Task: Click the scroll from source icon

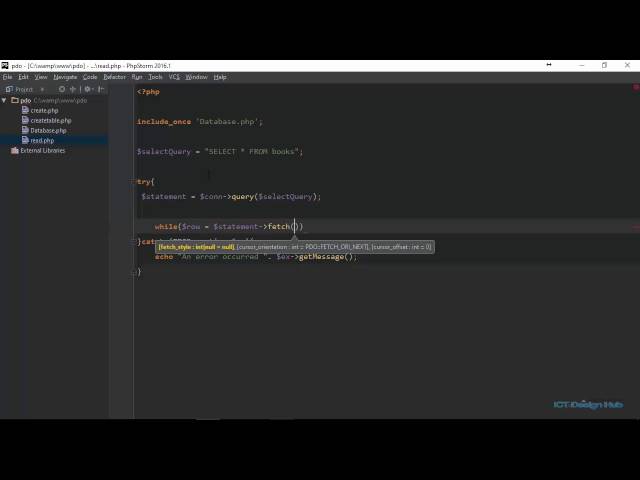Action: [x=62, y=89]
